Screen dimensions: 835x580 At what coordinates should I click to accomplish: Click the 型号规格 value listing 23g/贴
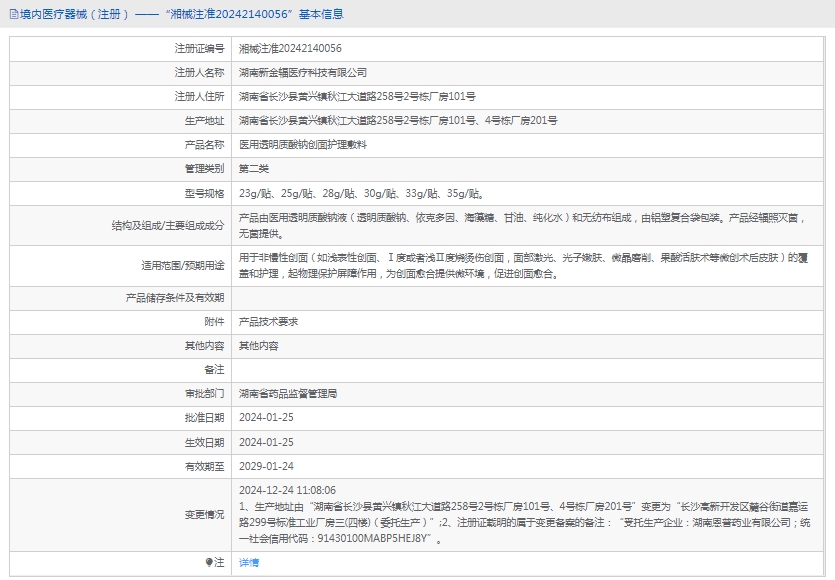pyautogui.click(x=362, y=193)
